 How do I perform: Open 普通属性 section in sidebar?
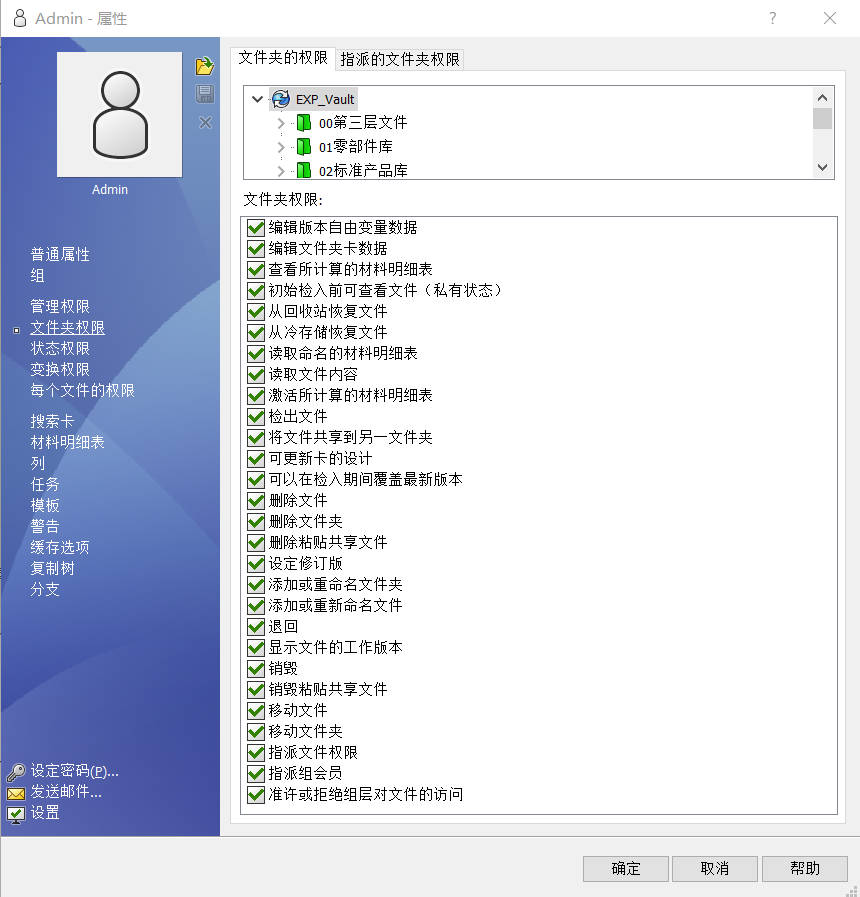point(60,255)
